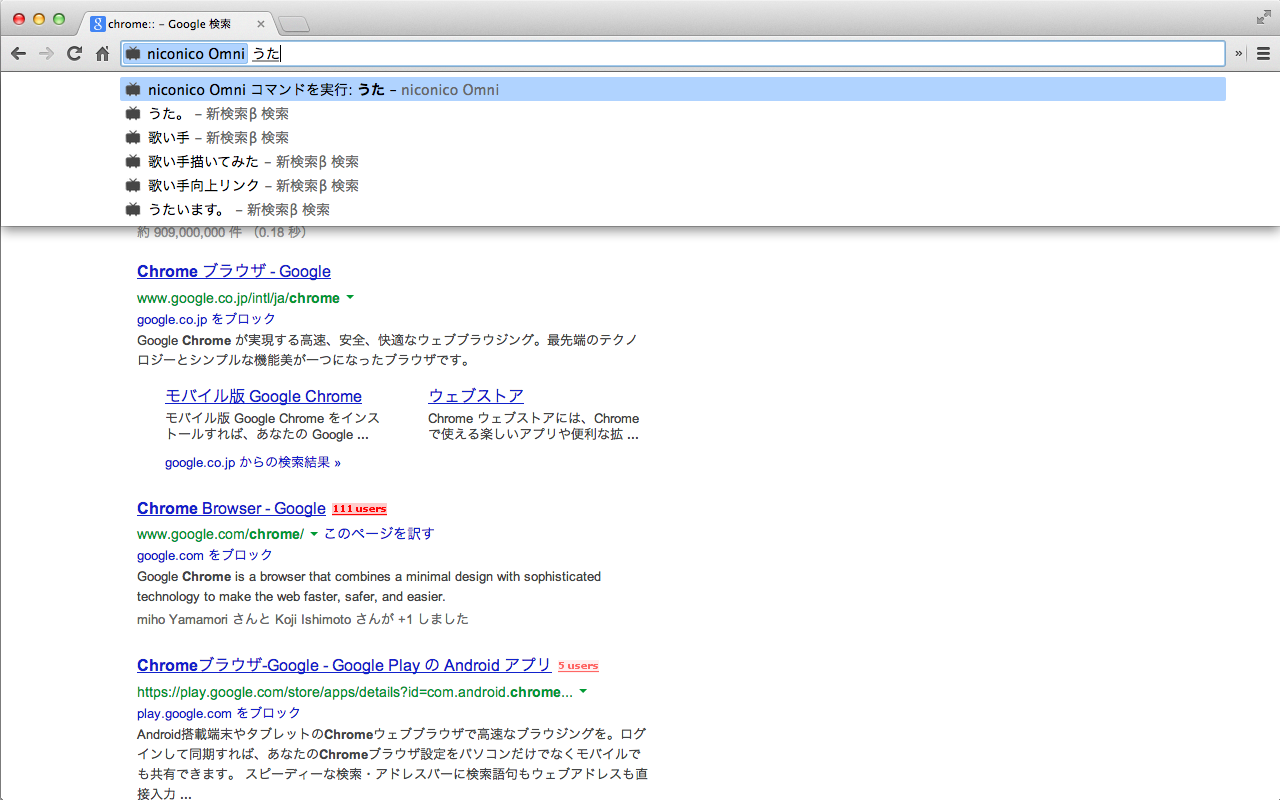Image resolution: width=1280 pixels, height=800 pixels.
Task: Expand dropdown next to play.google.com URL
Action: tap(583, 692)
